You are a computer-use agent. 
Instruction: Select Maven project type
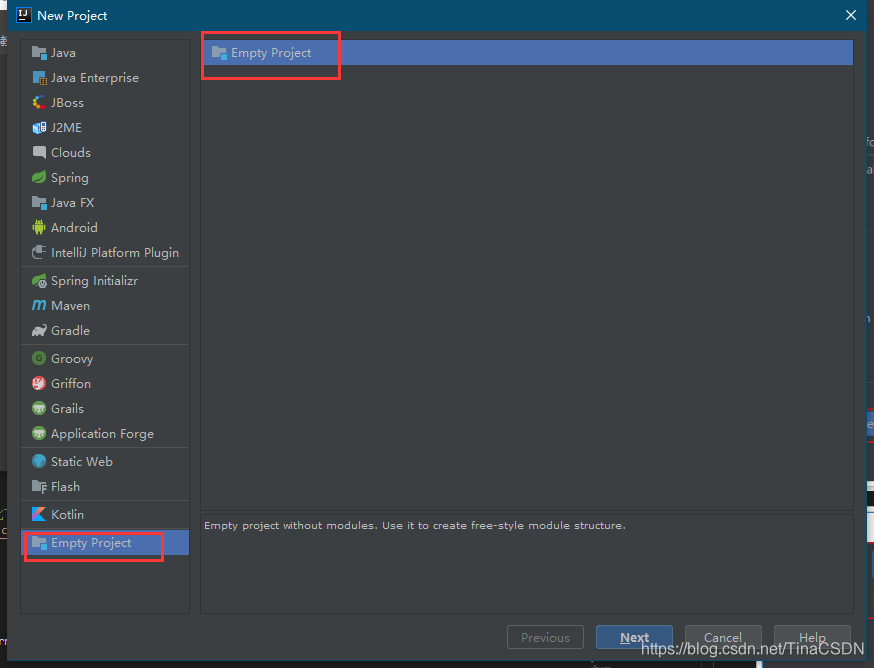coord(105,306)
